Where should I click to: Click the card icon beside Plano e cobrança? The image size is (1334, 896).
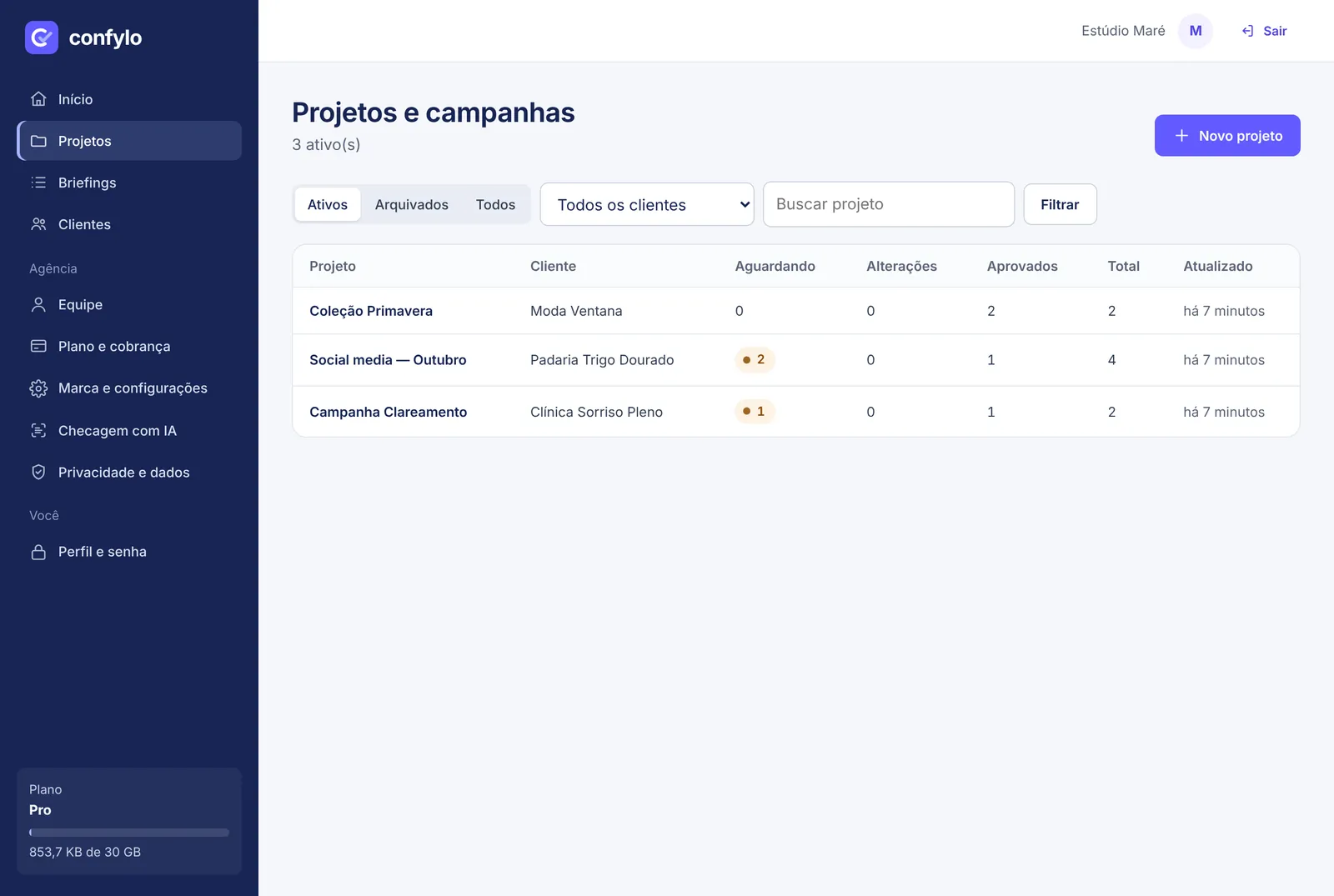click(x=38, y=347)
